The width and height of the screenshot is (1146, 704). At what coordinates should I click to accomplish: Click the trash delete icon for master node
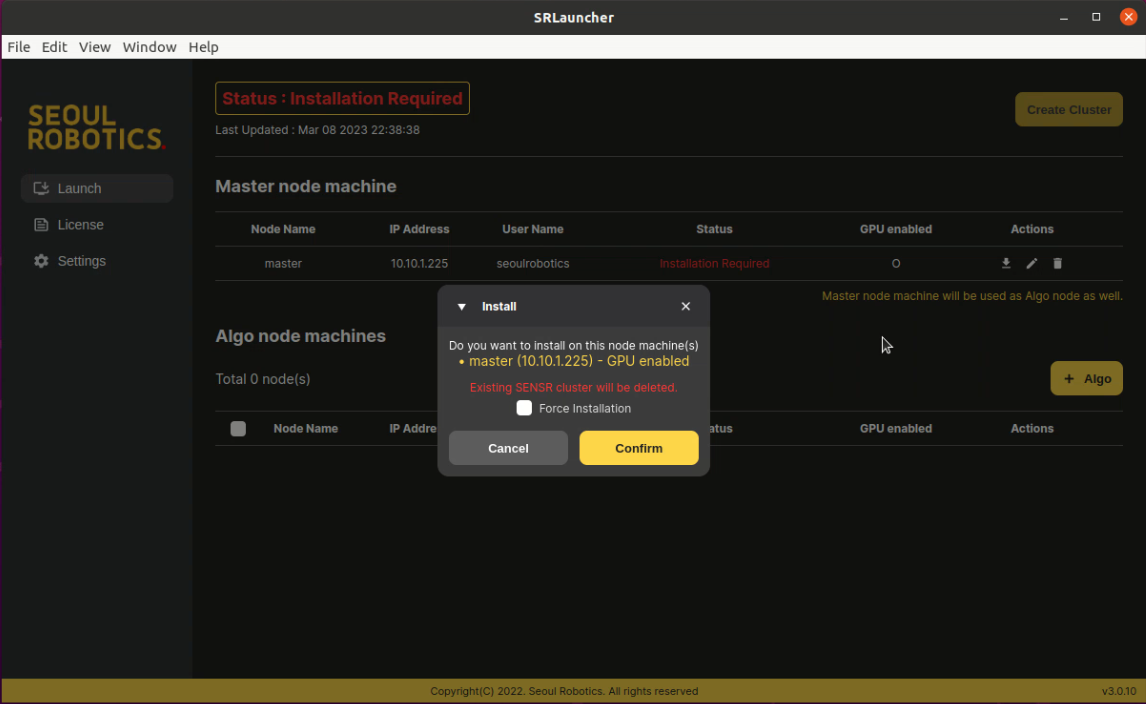pos(1058,264)
